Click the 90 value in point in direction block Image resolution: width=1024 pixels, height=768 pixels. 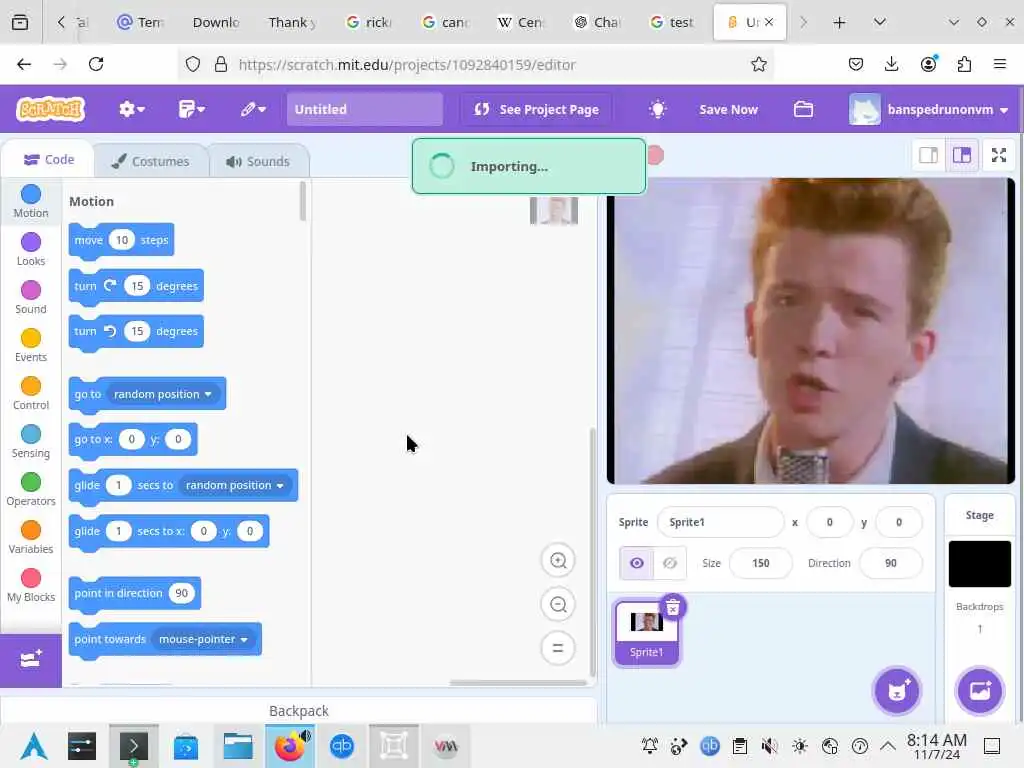[x=182, y=593]
